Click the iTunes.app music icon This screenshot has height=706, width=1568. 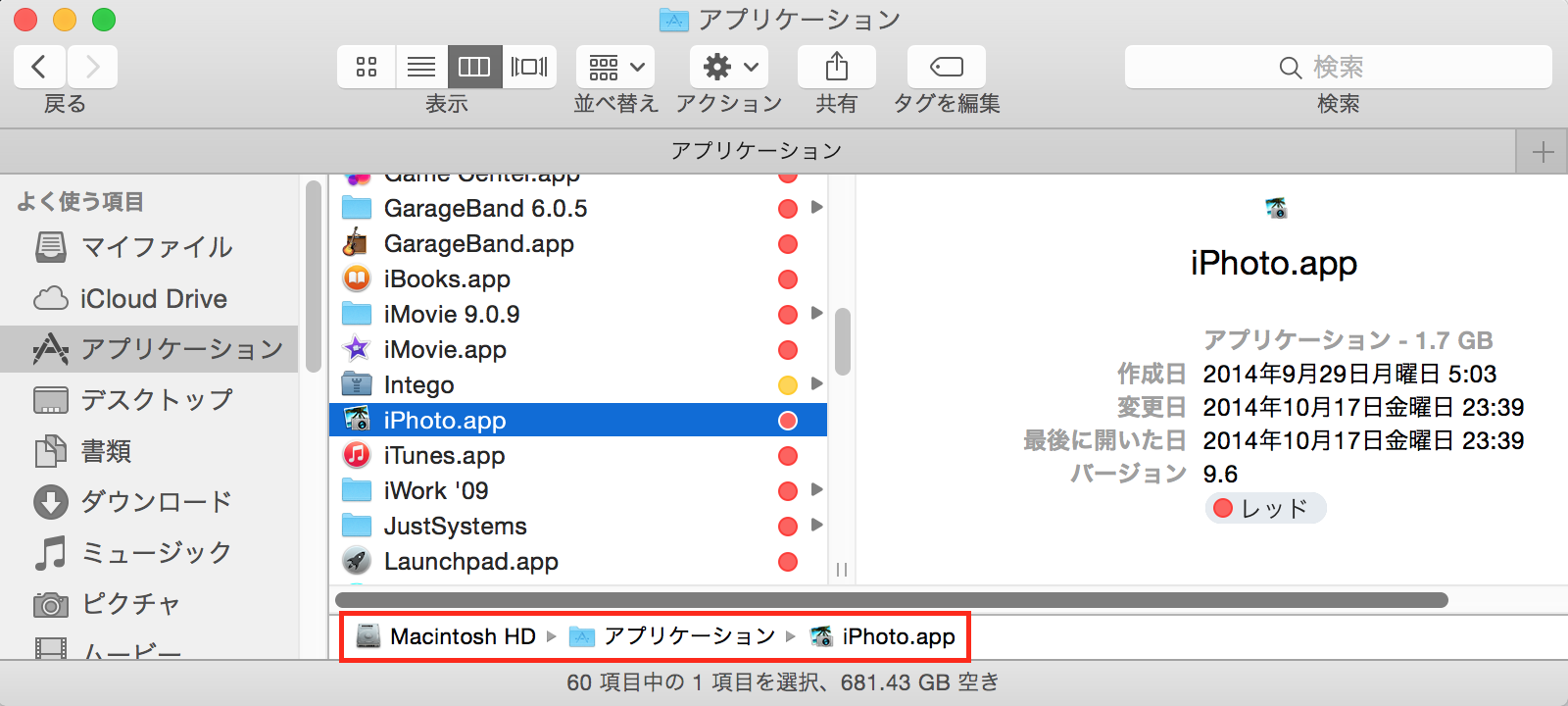357,455
